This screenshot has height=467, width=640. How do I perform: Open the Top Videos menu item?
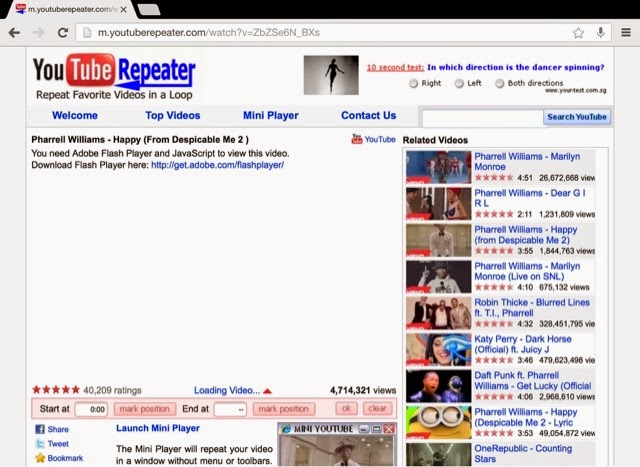coord(173,116)
